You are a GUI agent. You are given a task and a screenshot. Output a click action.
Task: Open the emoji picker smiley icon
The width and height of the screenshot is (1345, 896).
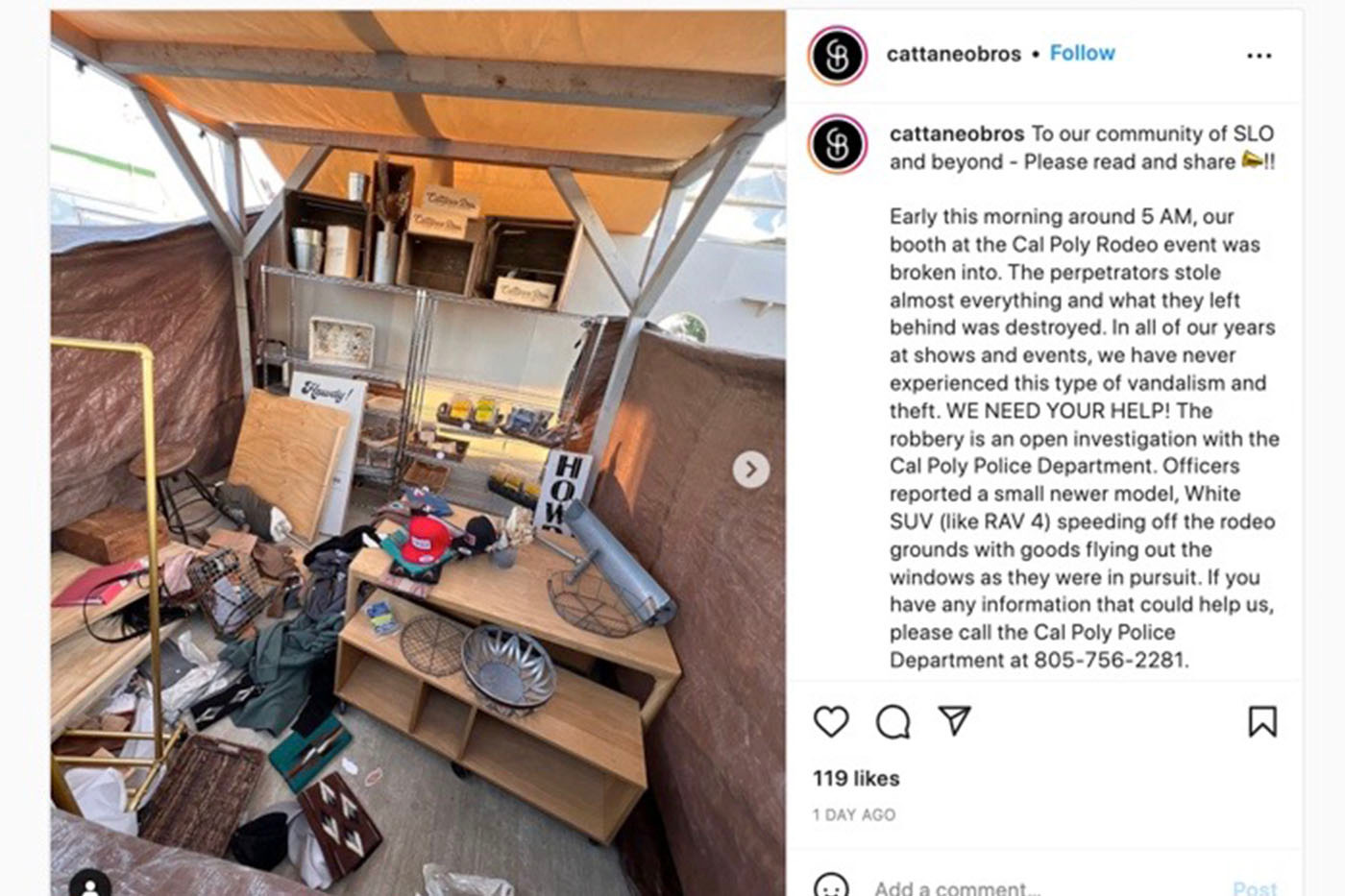(x=831, y=885)
